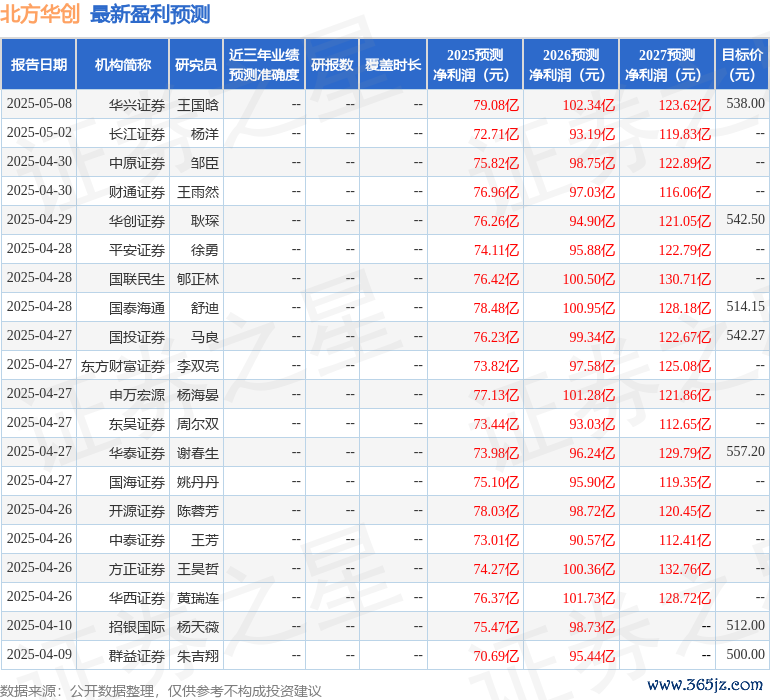Click researcher name 谢春生

coord(197,452)
